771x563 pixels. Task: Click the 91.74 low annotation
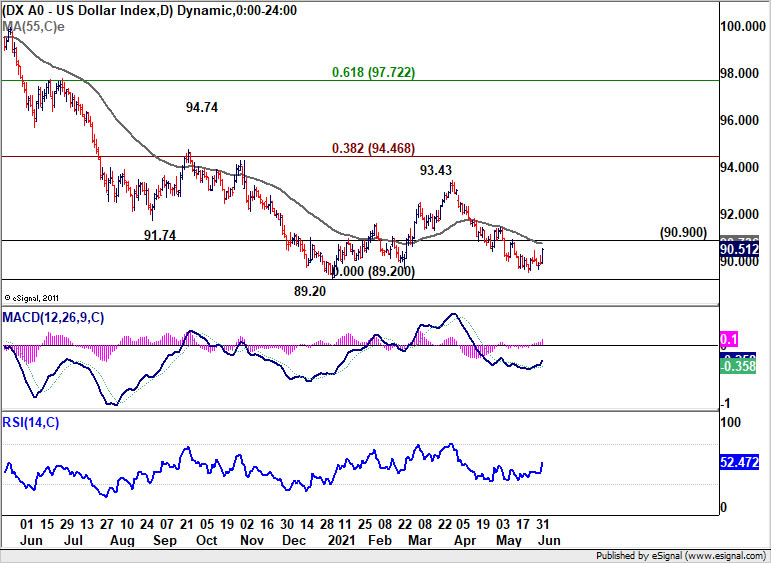tap(160, 236)
